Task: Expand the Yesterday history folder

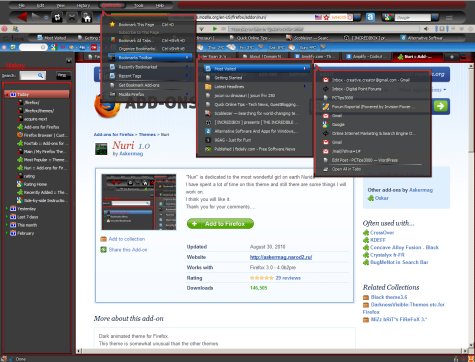Action: 7,209
